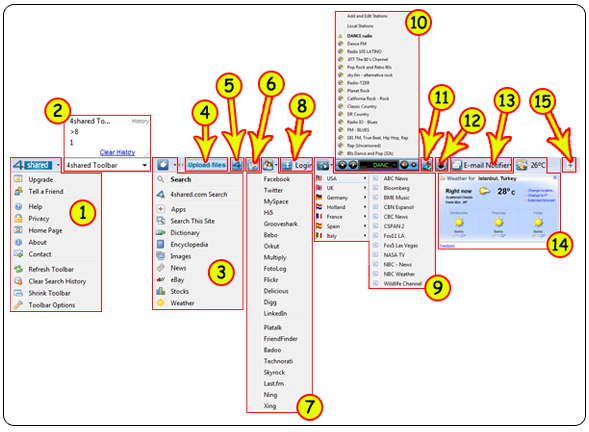Click the first round radio player button
Screen dimensions: 589x432
point(342,165)
